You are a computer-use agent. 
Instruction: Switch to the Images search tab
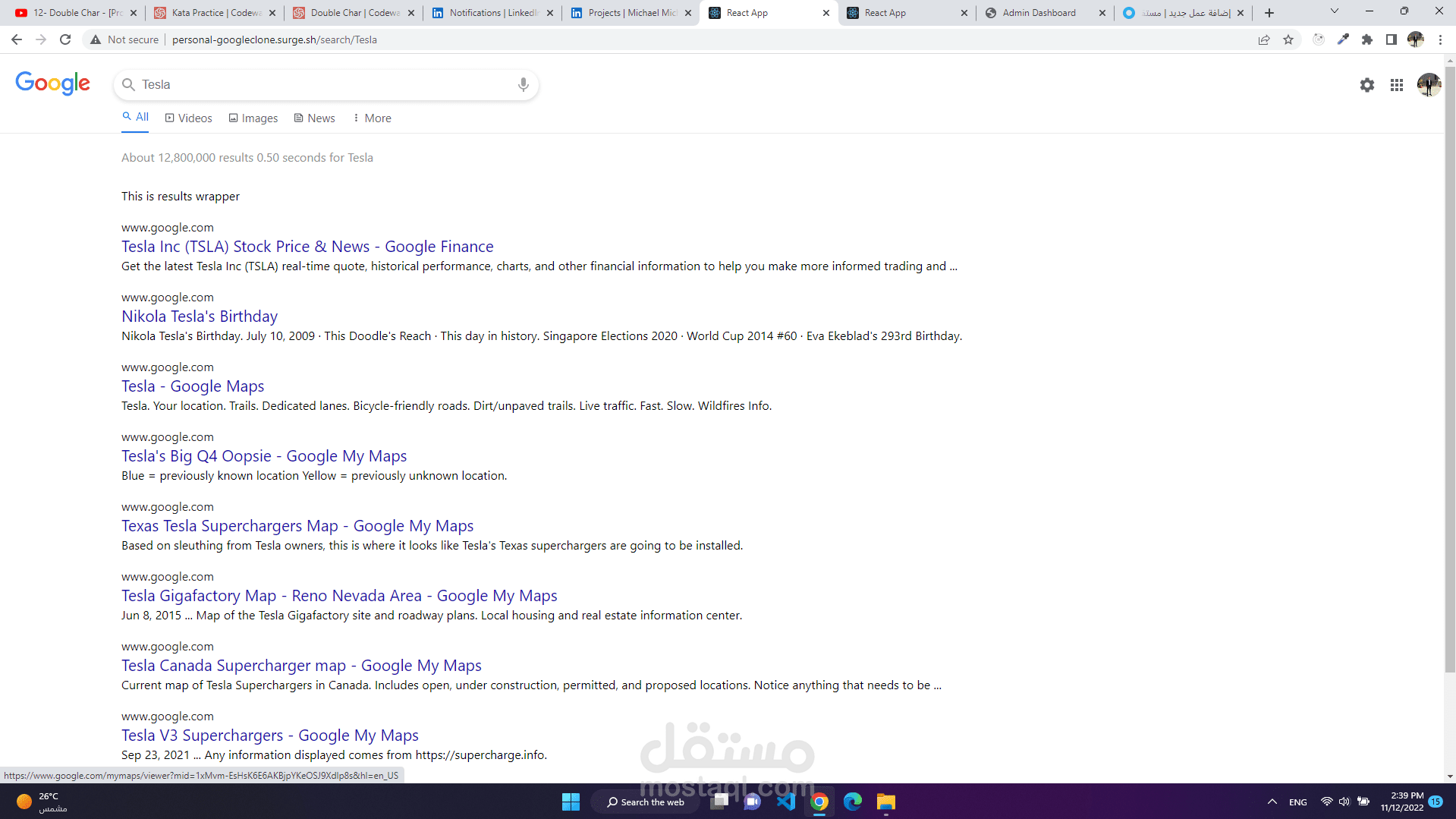click(253, 118)
